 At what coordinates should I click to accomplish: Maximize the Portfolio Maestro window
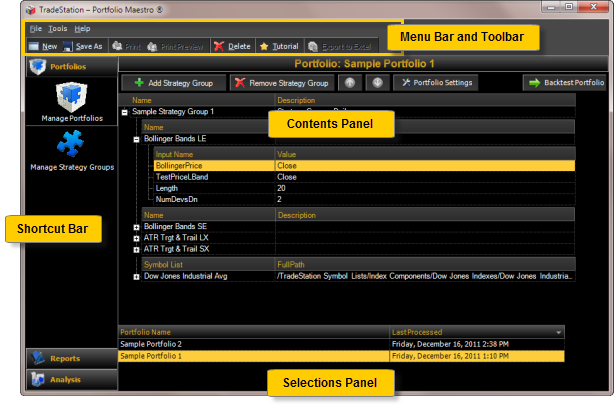tap(570, 7)
